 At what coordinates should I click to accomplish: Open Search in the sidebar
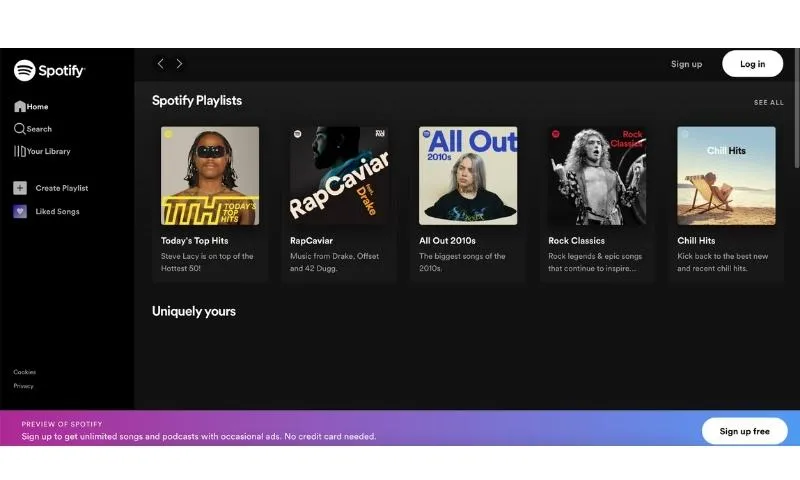(x=33, y=129)
